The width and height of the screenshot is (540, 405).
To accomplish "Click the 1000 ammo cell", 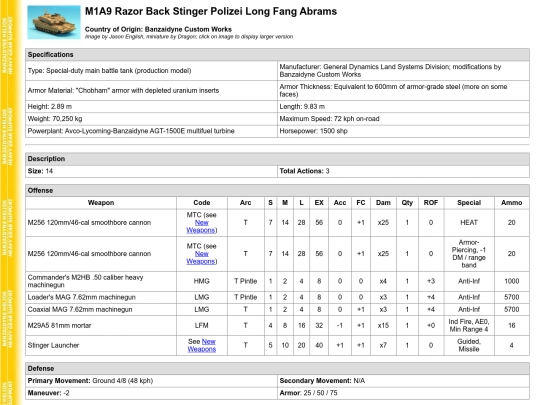I will 512,281.
